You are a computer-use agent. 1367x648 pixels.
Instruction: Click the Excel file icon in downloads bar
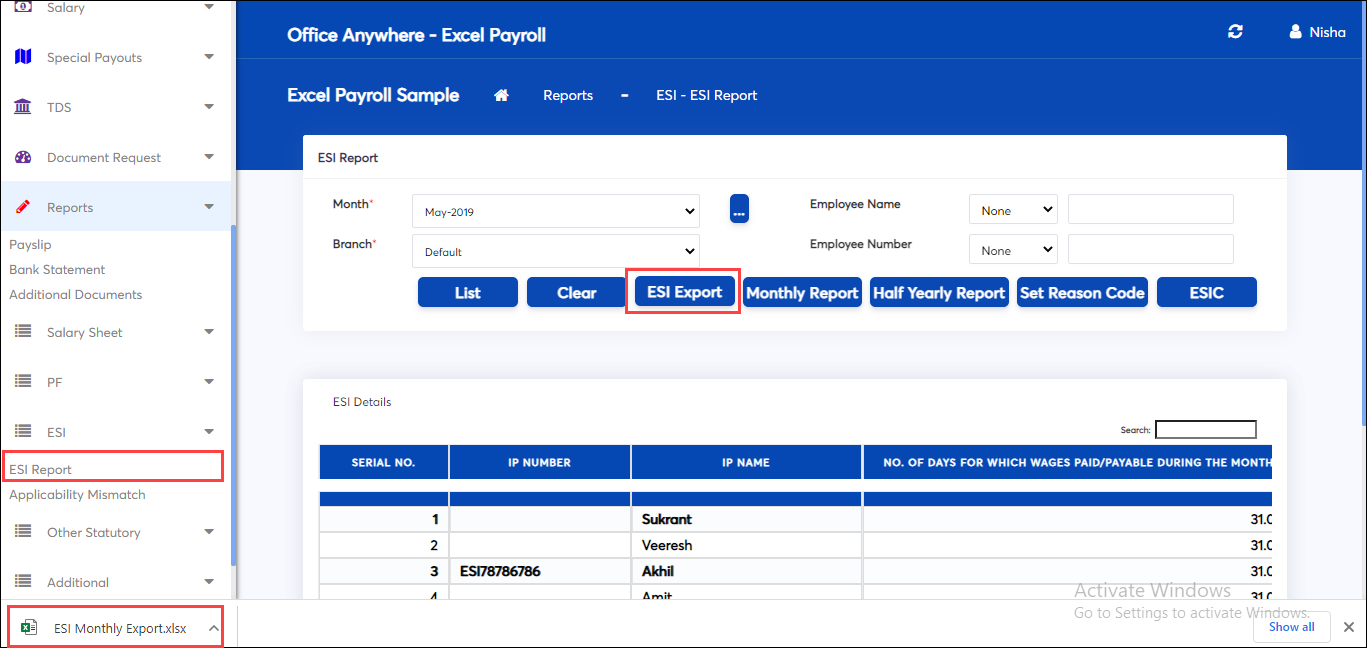coord(29,628)
